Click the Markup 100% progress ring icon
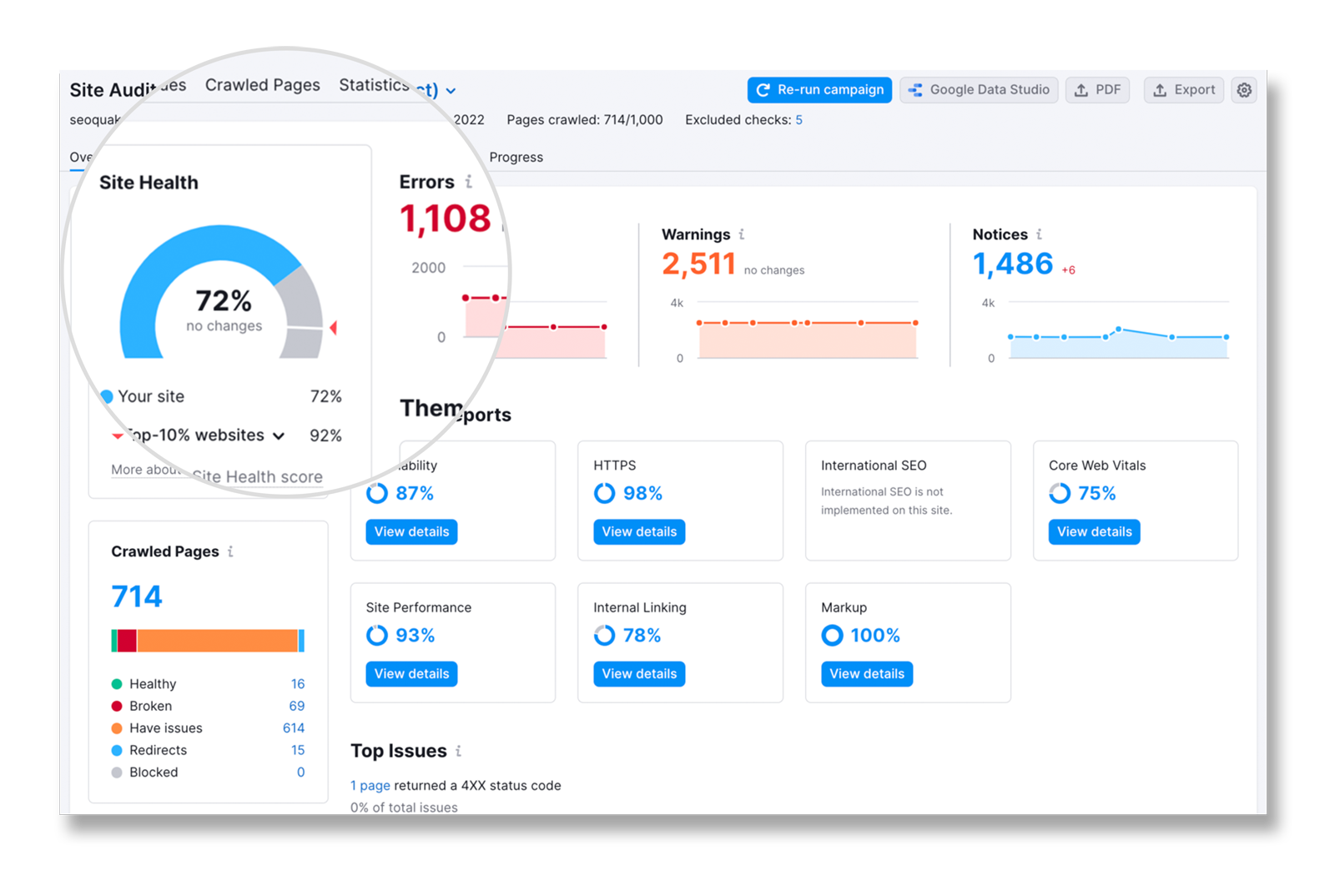The image size is (1335, 896). point(832,636)
